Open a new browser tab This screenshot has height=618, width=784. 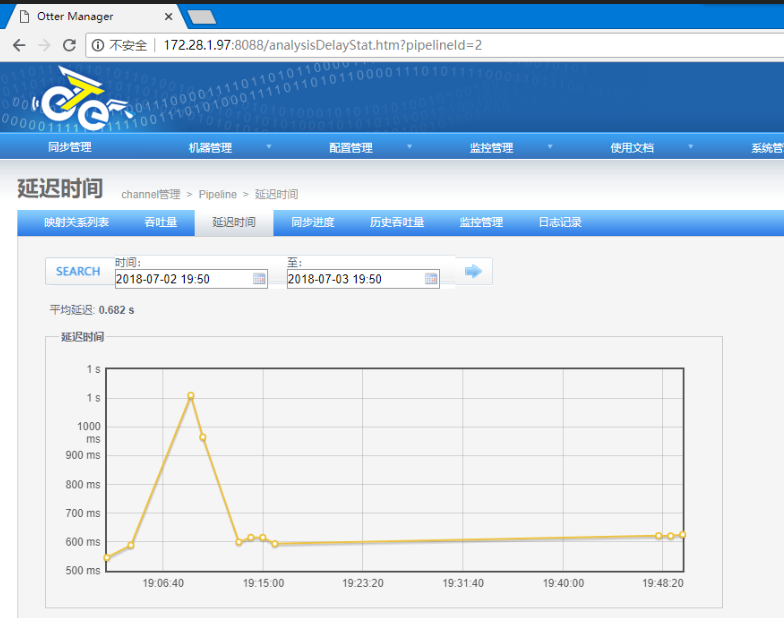[202, 18]
